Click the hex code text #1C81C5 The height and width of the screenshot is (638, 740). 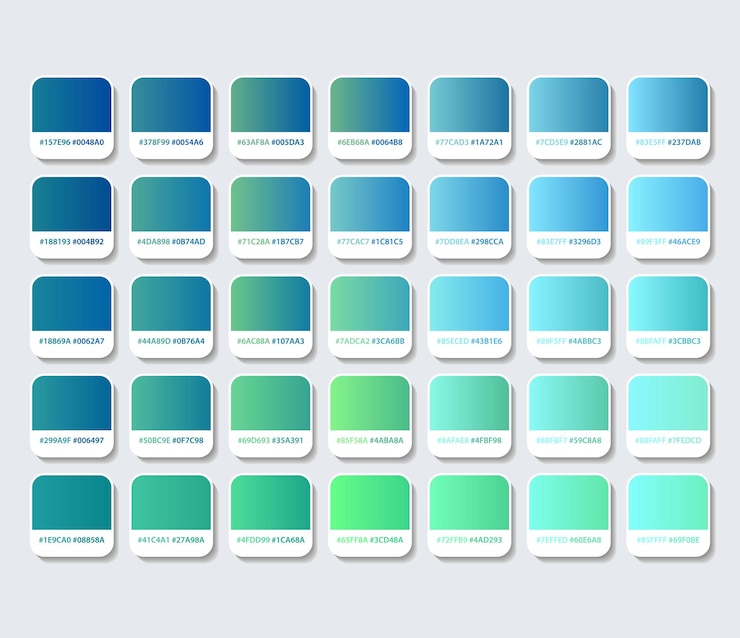387,242
